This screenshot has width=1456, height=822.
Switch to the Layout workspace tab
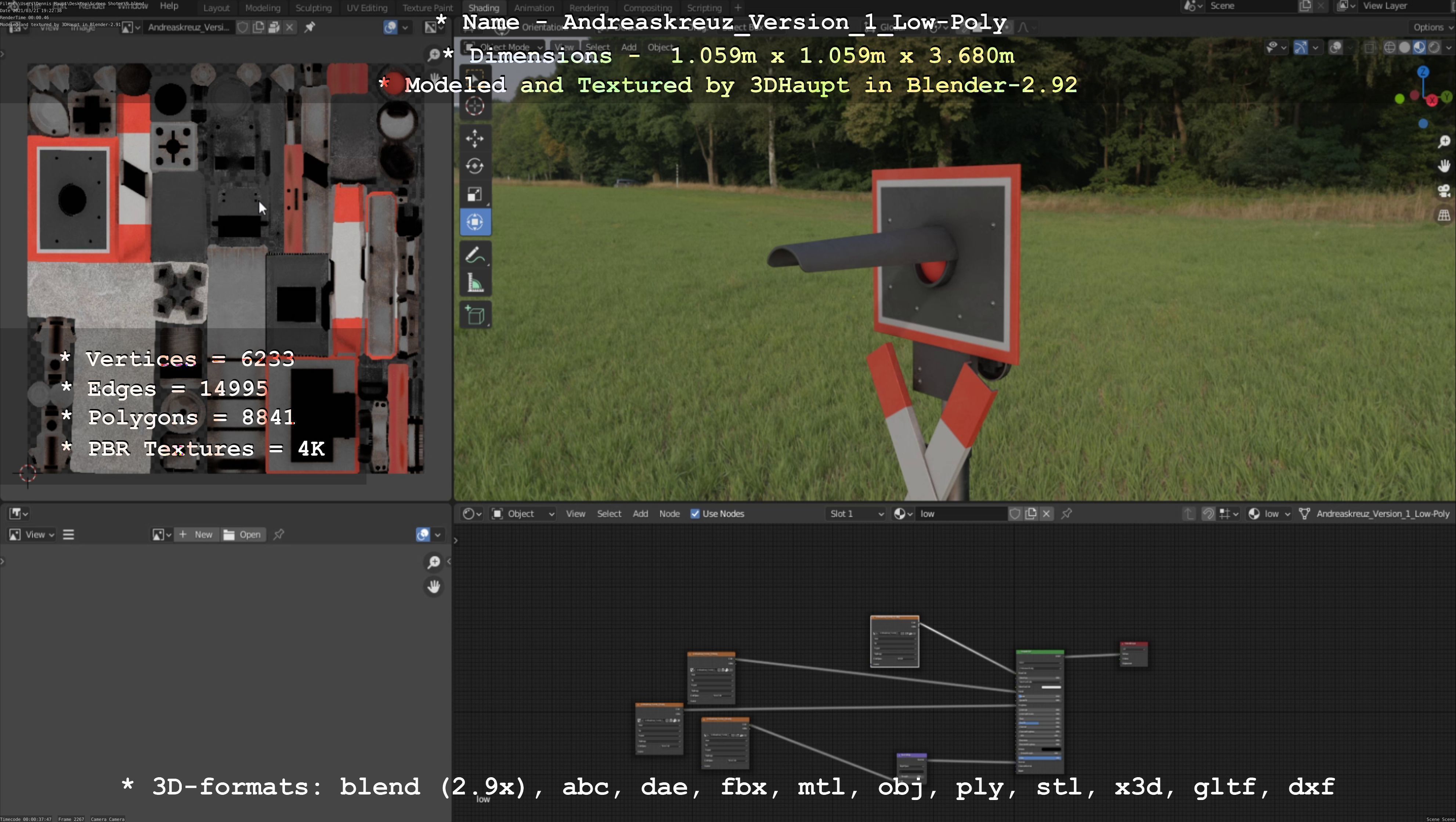pyautogui.click(x=217, y=8)
